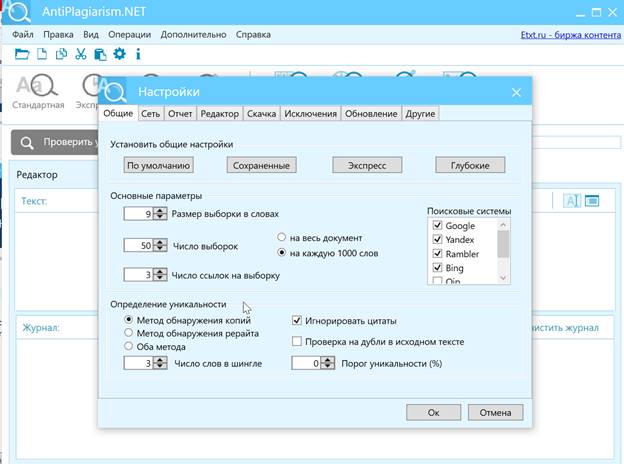This screenshot has width=624, height=464.
Task: Open the Операции menu
Action: click(129, 35)
